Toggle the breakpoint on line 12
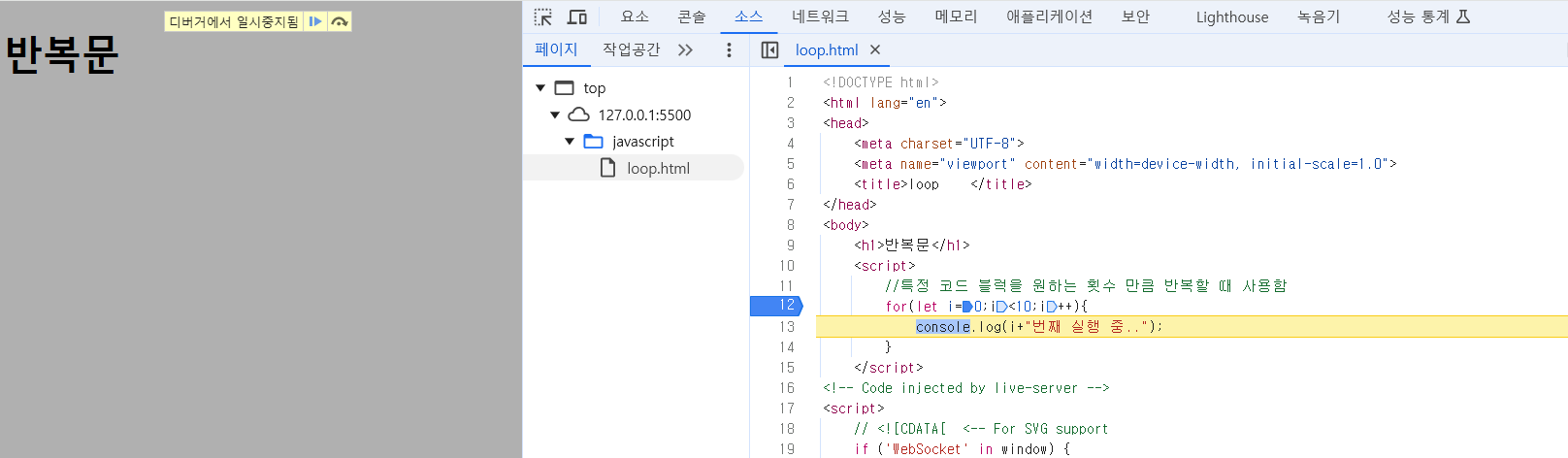Viewport: 1568px width, 458px height. point(776,306)
